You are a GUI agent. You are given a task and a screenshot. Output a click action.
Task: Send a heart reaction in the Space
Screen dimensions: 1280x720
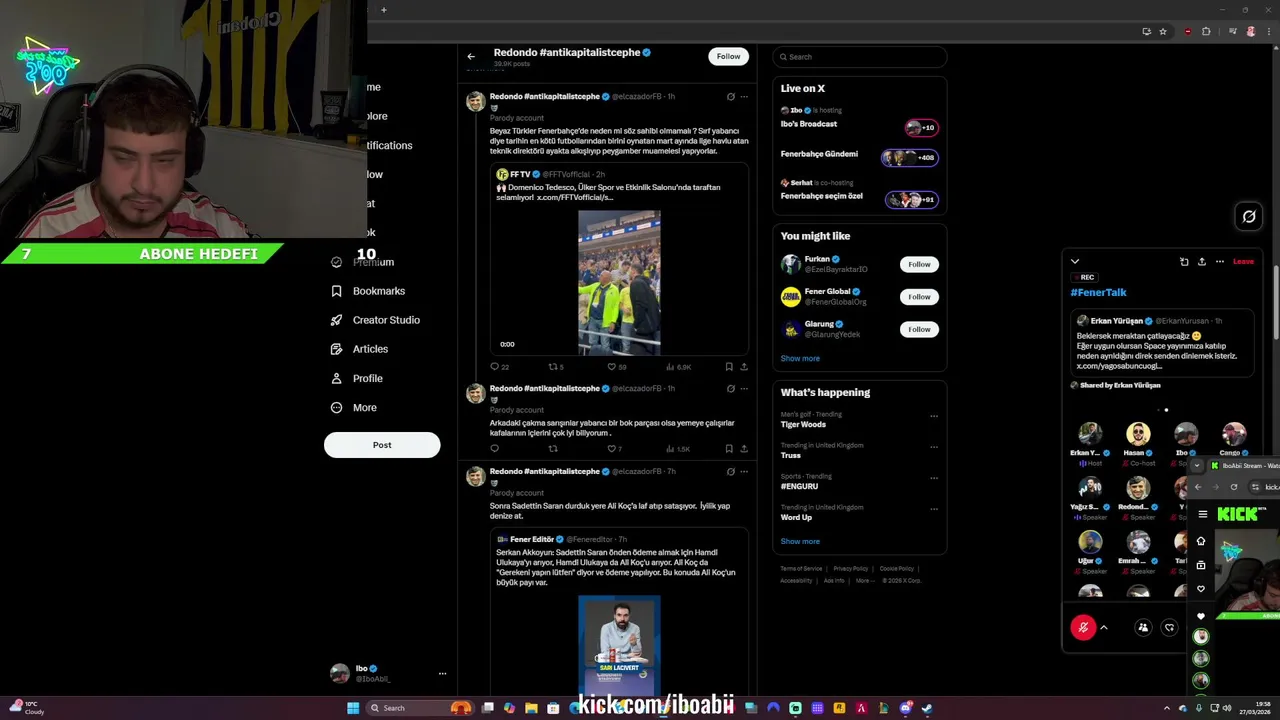pos(1169,627)
